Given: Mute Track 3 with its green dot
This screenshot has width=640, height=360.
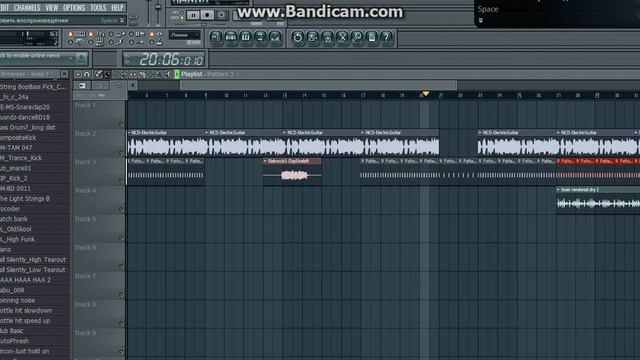Looking at the screenshot, I should [121, 180].
